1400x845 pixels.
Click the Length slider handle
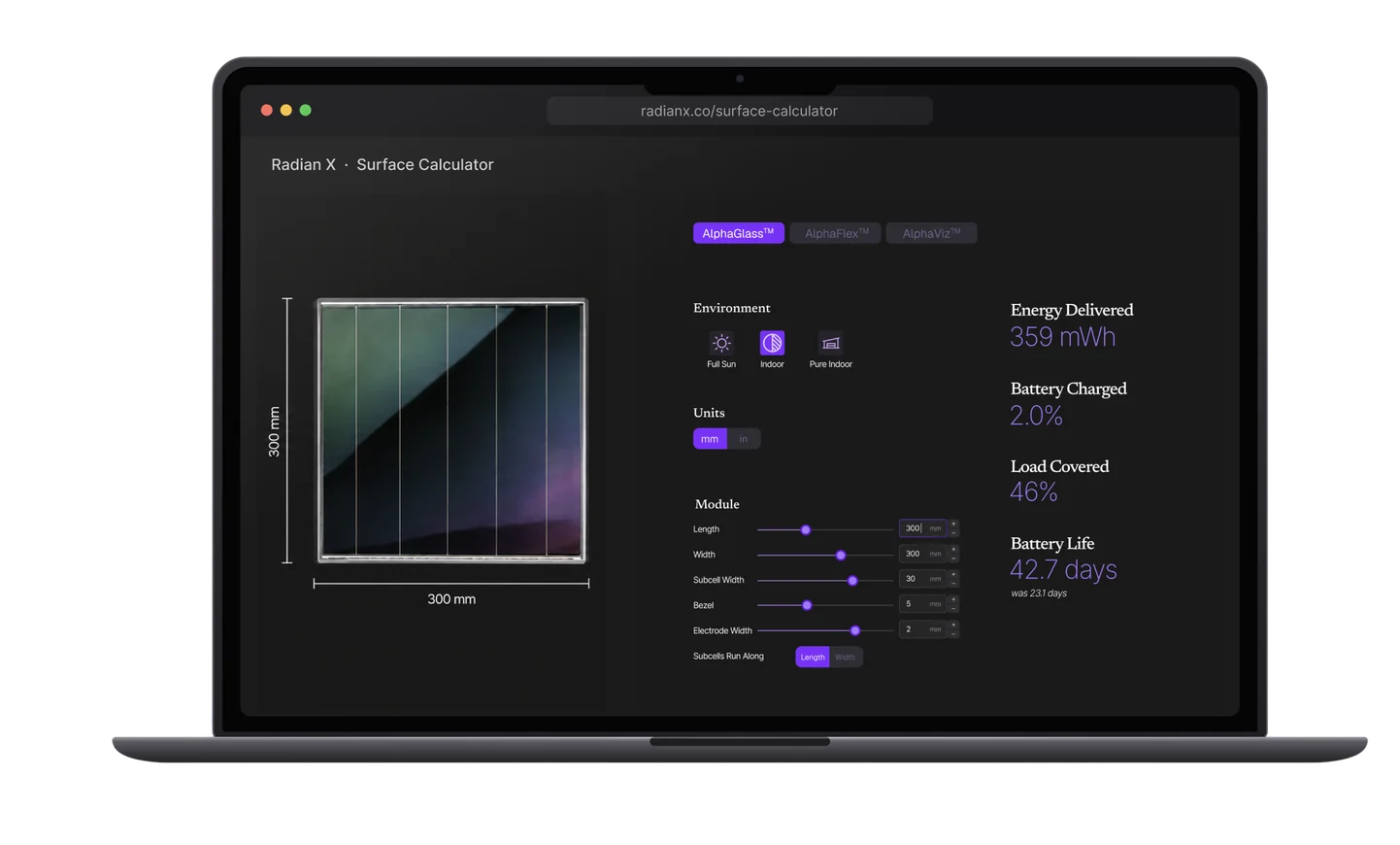tap(806, 530)
